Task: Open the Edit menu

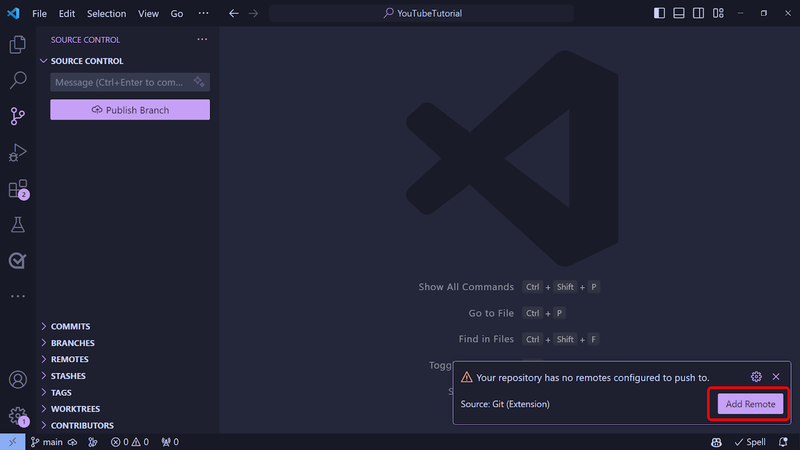Action: coord(67,13)
